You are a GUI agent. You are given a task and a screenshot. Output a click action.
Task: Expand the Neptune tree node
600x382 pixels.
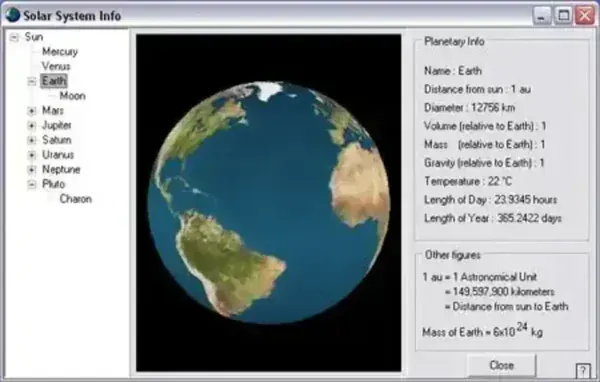click(32, 170)
